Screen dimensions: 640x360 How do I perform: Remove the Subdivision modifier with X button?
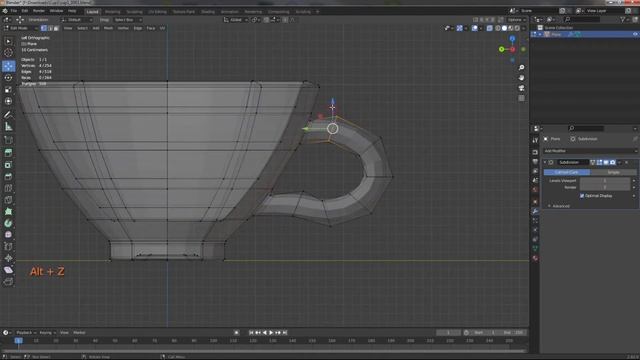pyautogui.click(x=627, y=162)
